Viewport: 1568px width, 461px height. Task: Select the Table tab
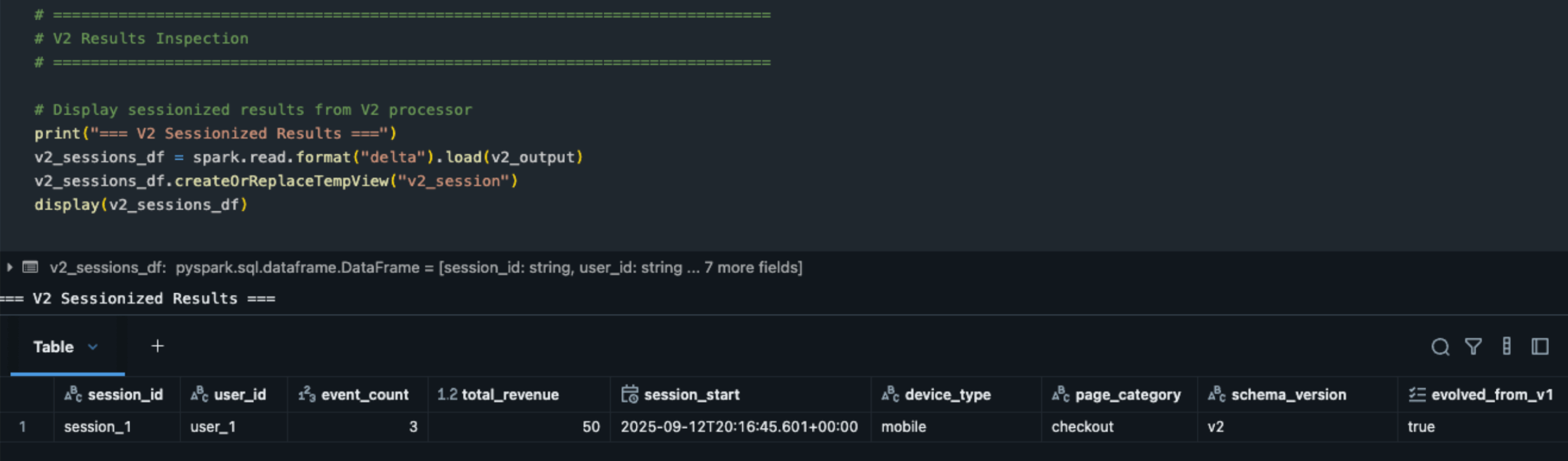tap(54, 347)
